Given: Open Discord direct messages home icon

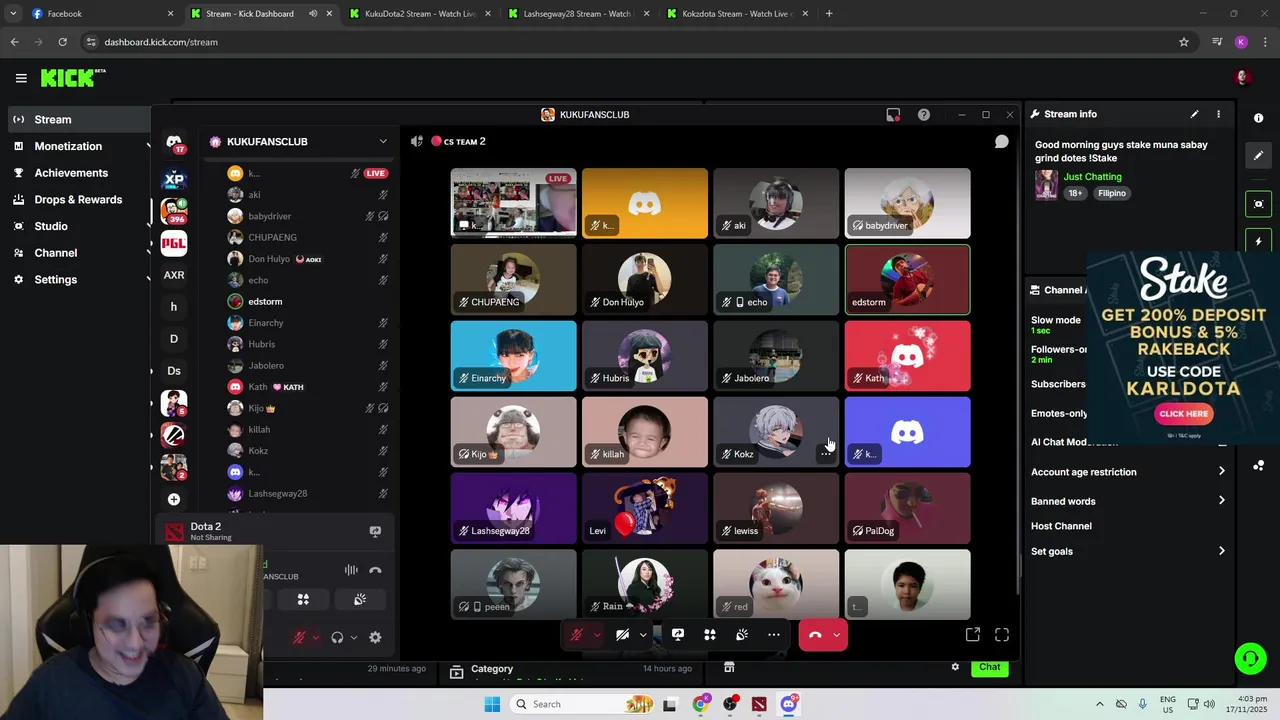Looking at the screenshot, I should coord(174,143).
